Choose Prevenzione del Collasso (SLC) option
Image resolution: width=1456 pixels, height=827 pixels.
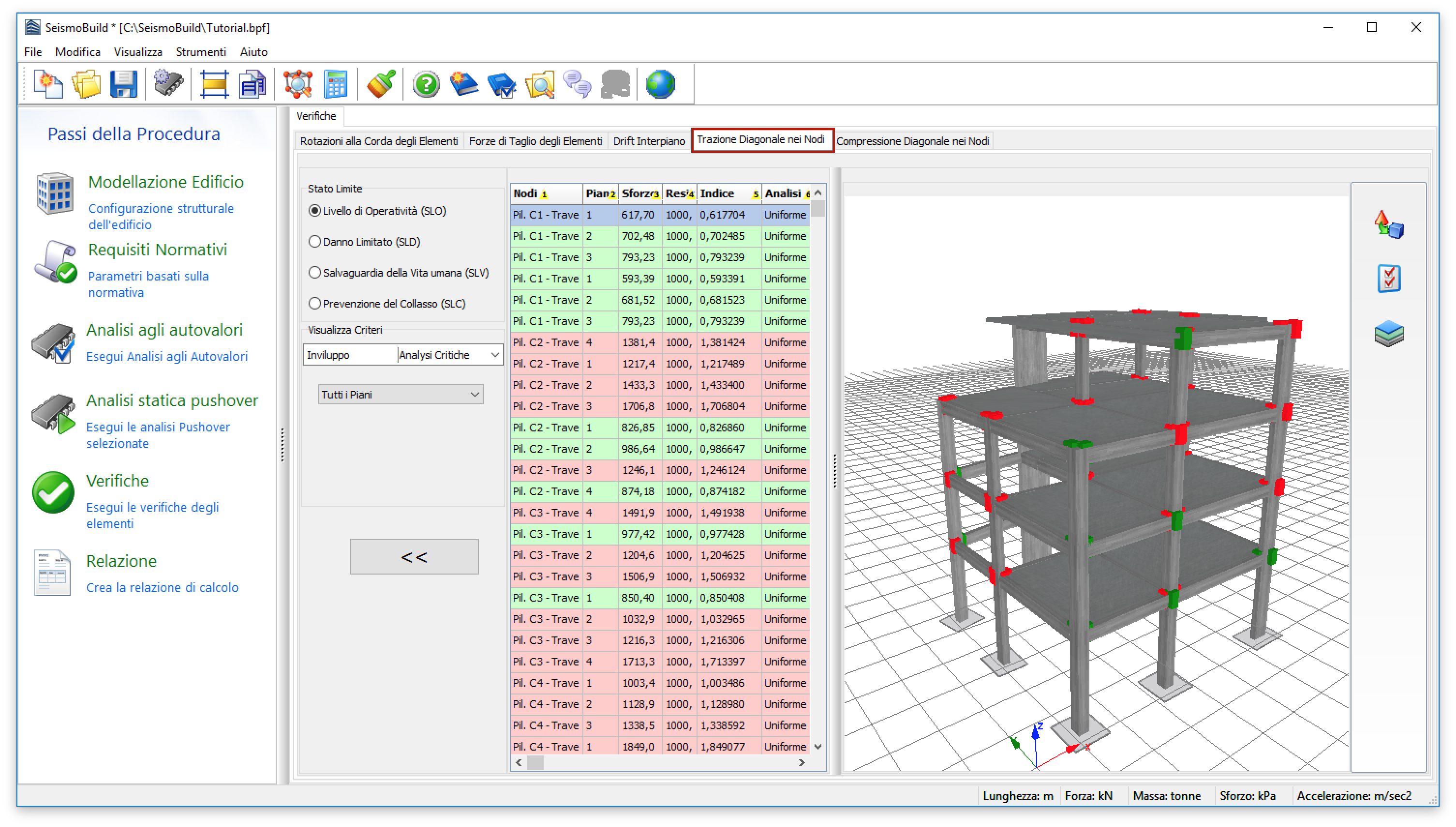pos(315,303)
